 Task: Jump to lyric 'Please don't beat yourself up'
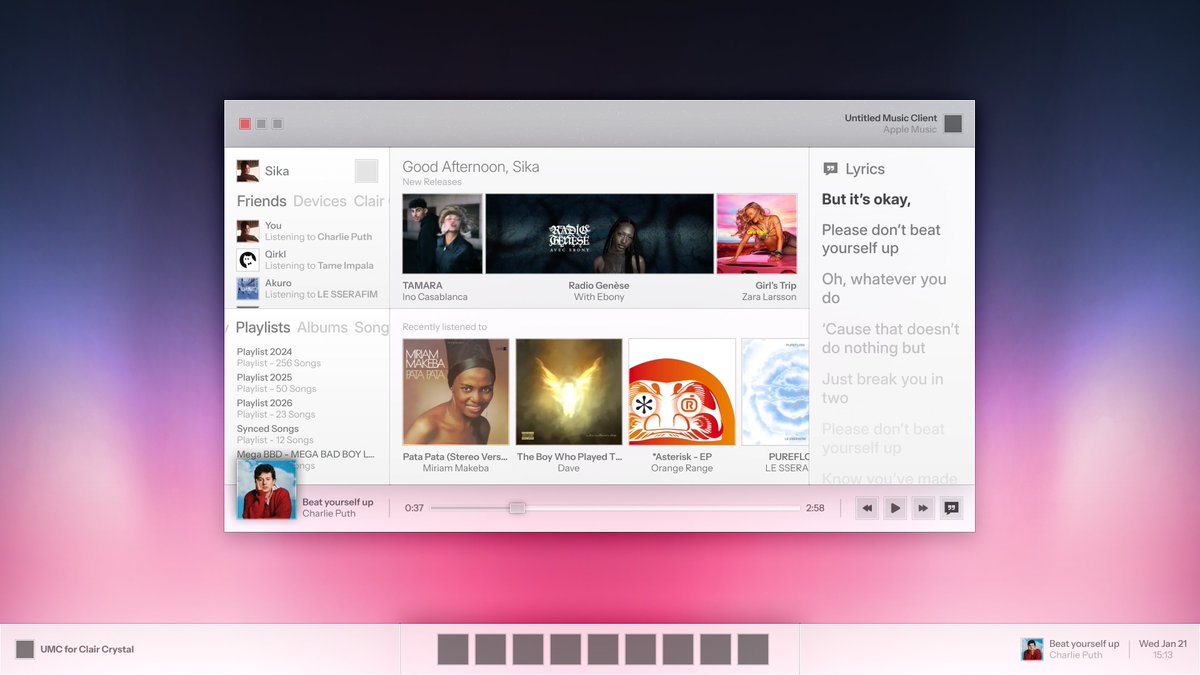coord(881,239)
